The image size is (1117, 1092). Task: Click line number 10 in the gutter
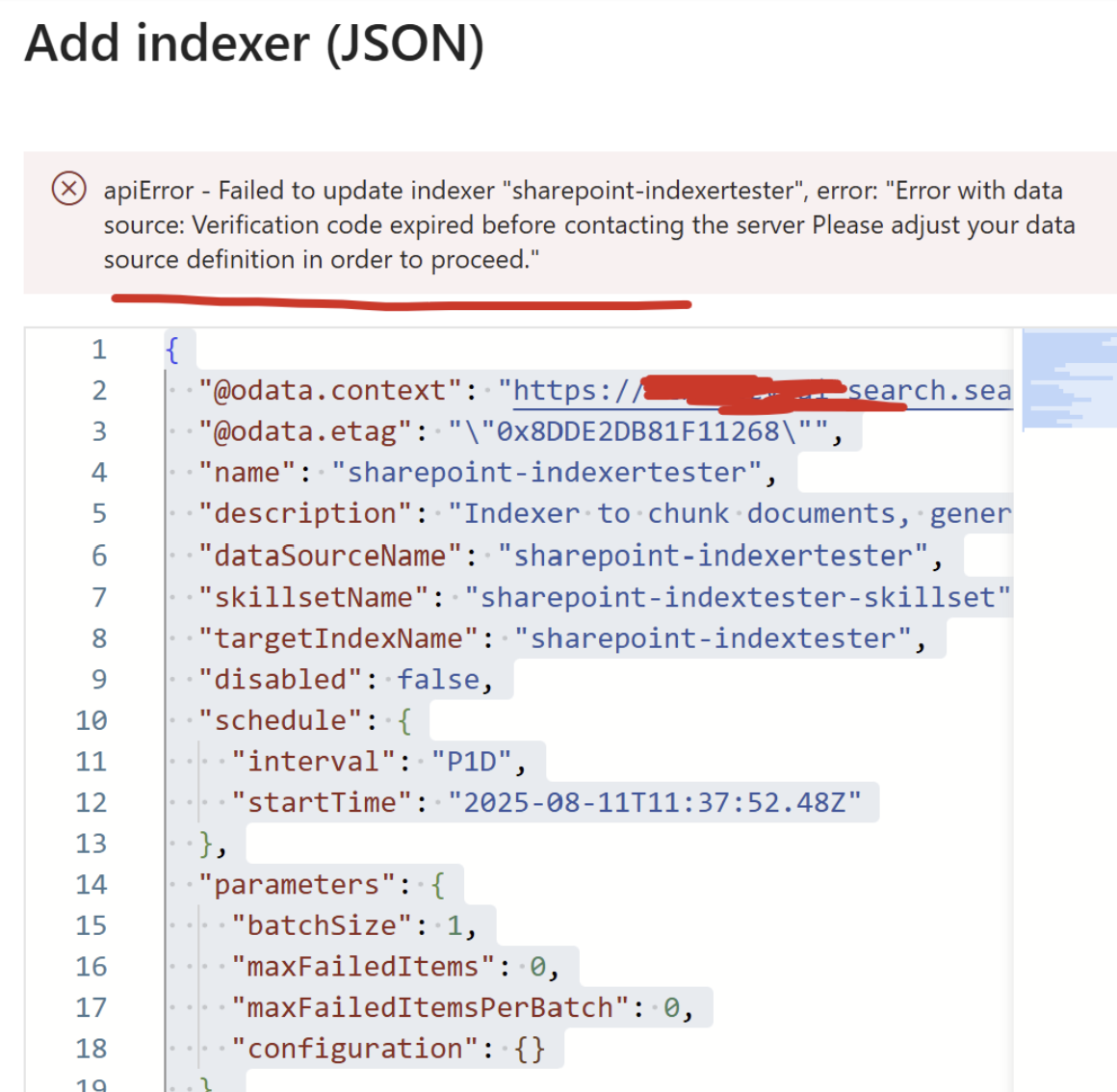91,721
